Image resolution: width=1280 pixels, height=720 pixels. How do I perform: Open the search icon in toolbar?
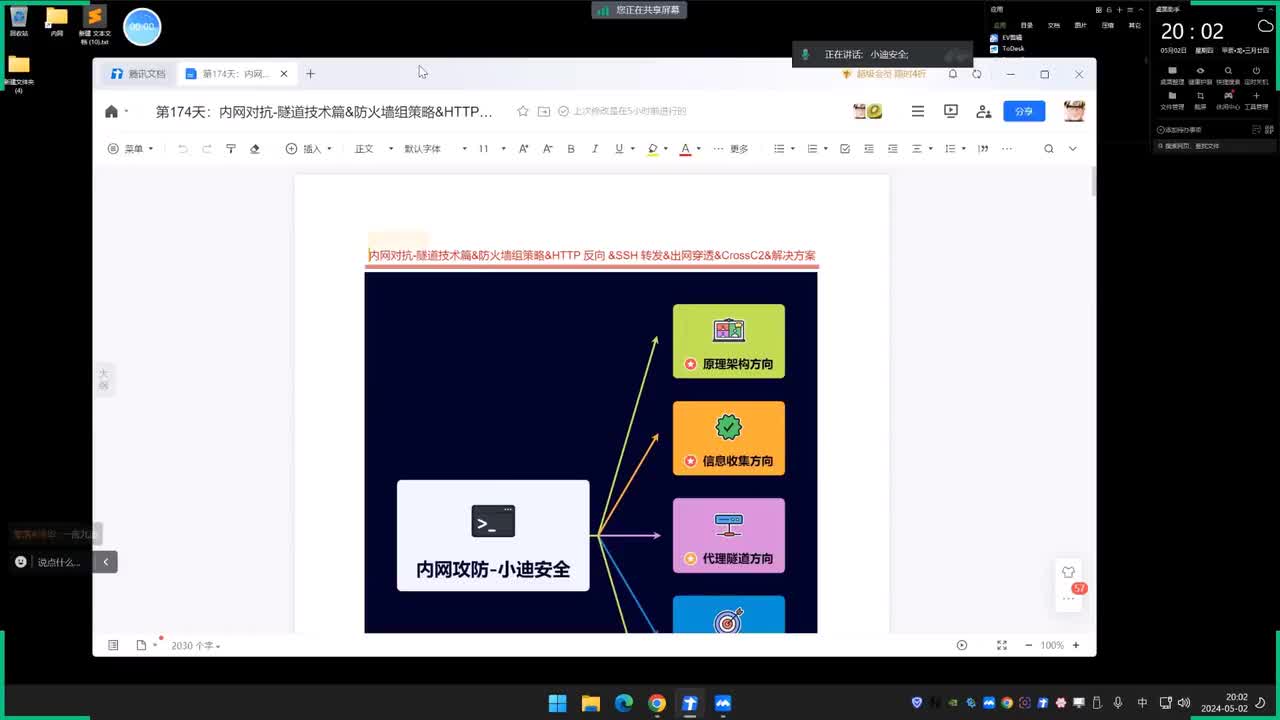click(1049, 149)
